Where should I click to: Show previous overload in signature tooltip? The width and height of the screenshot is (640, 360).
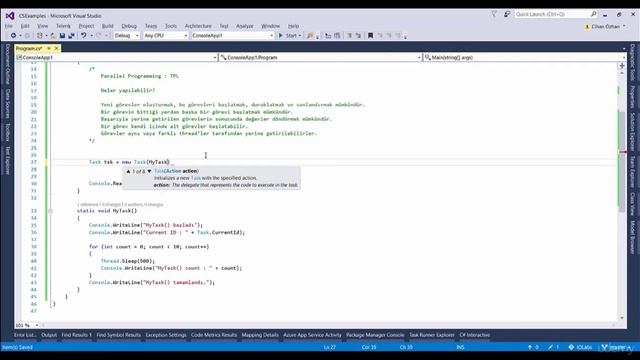(128, 171)
